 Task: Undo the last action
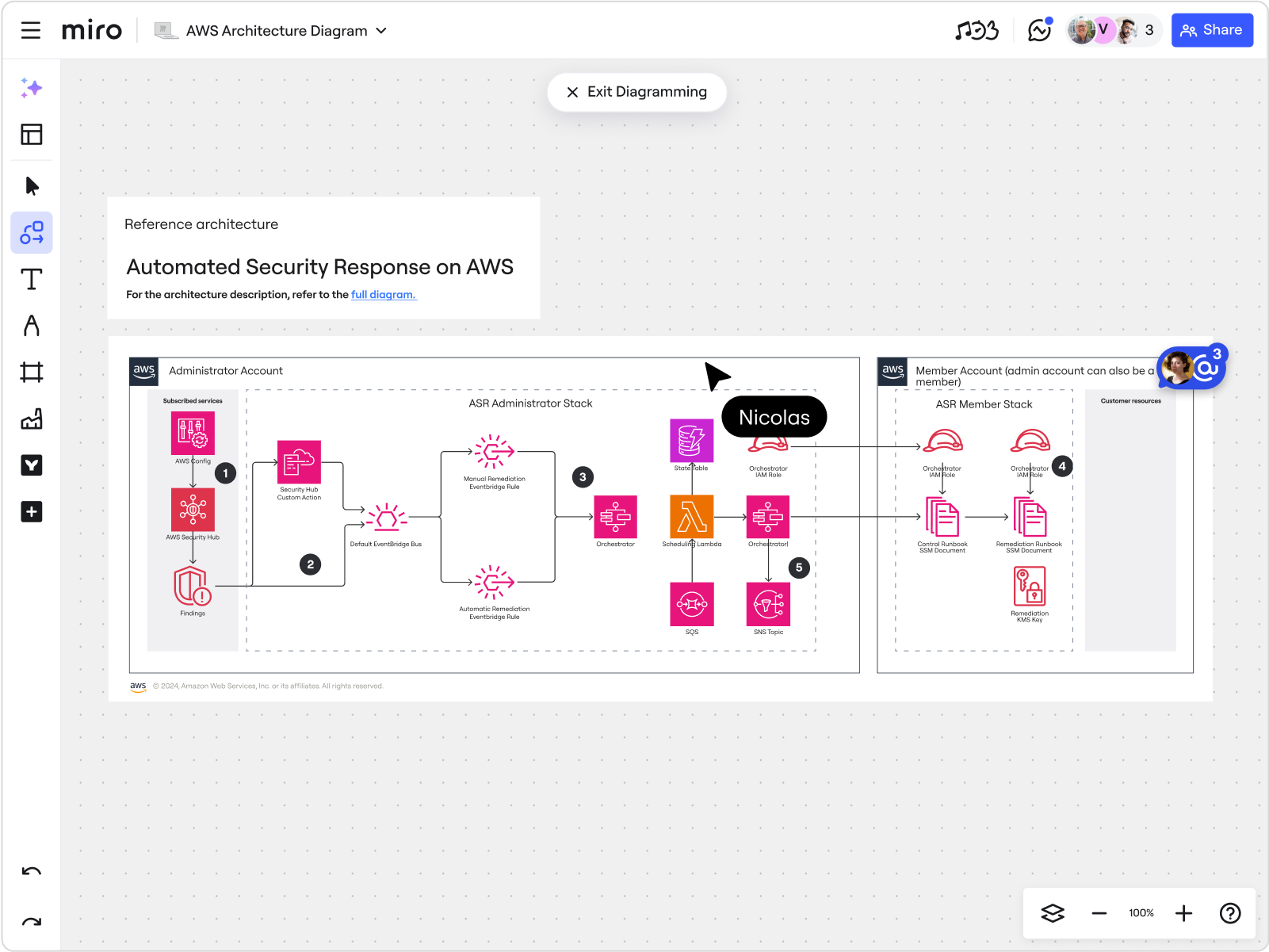coord(32,872)
